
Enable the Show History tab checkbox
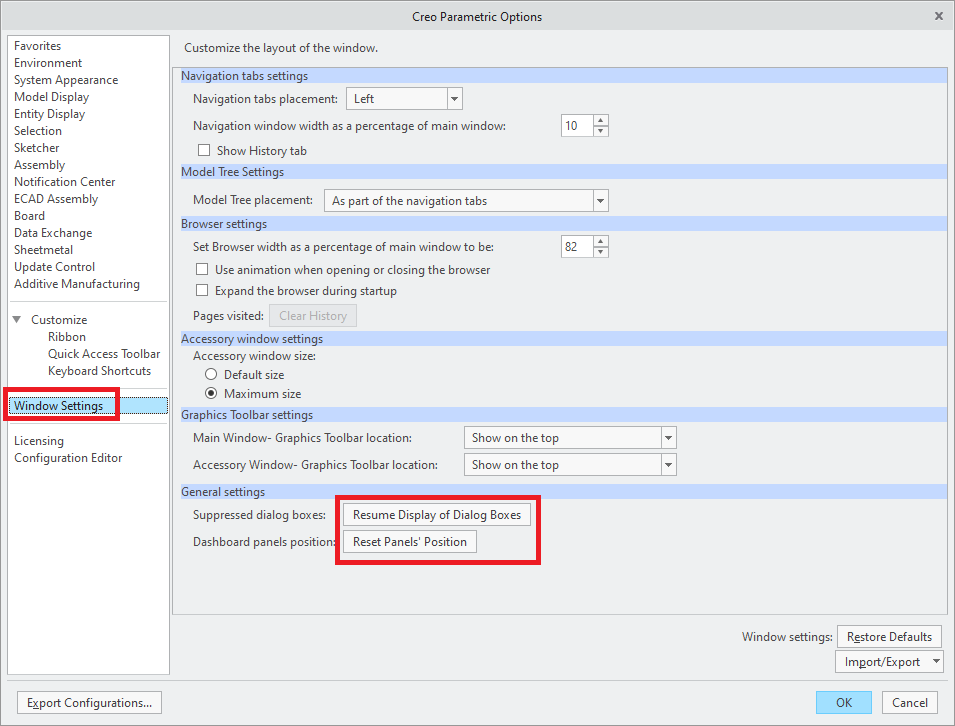pos(204,149)
